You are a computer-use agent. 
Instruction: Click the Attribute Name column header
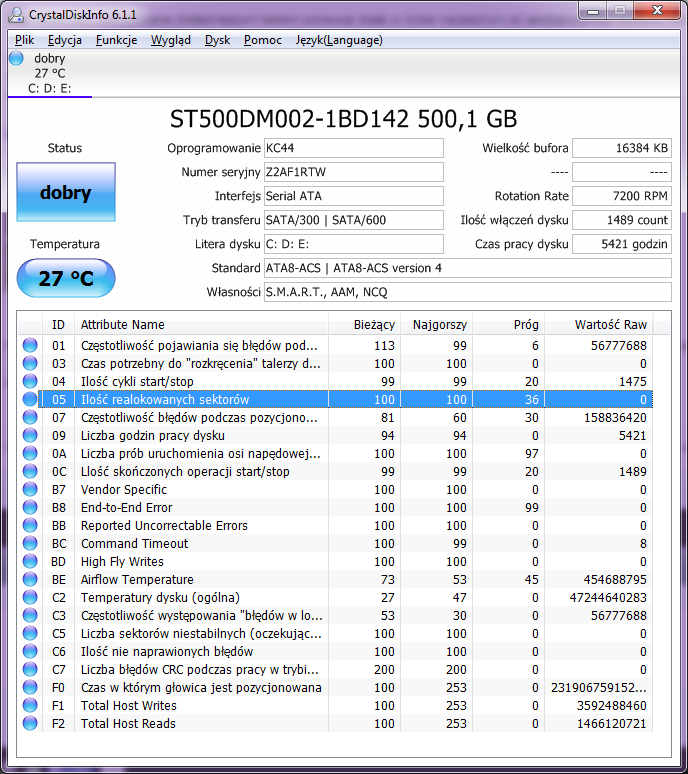click(201, 324)
